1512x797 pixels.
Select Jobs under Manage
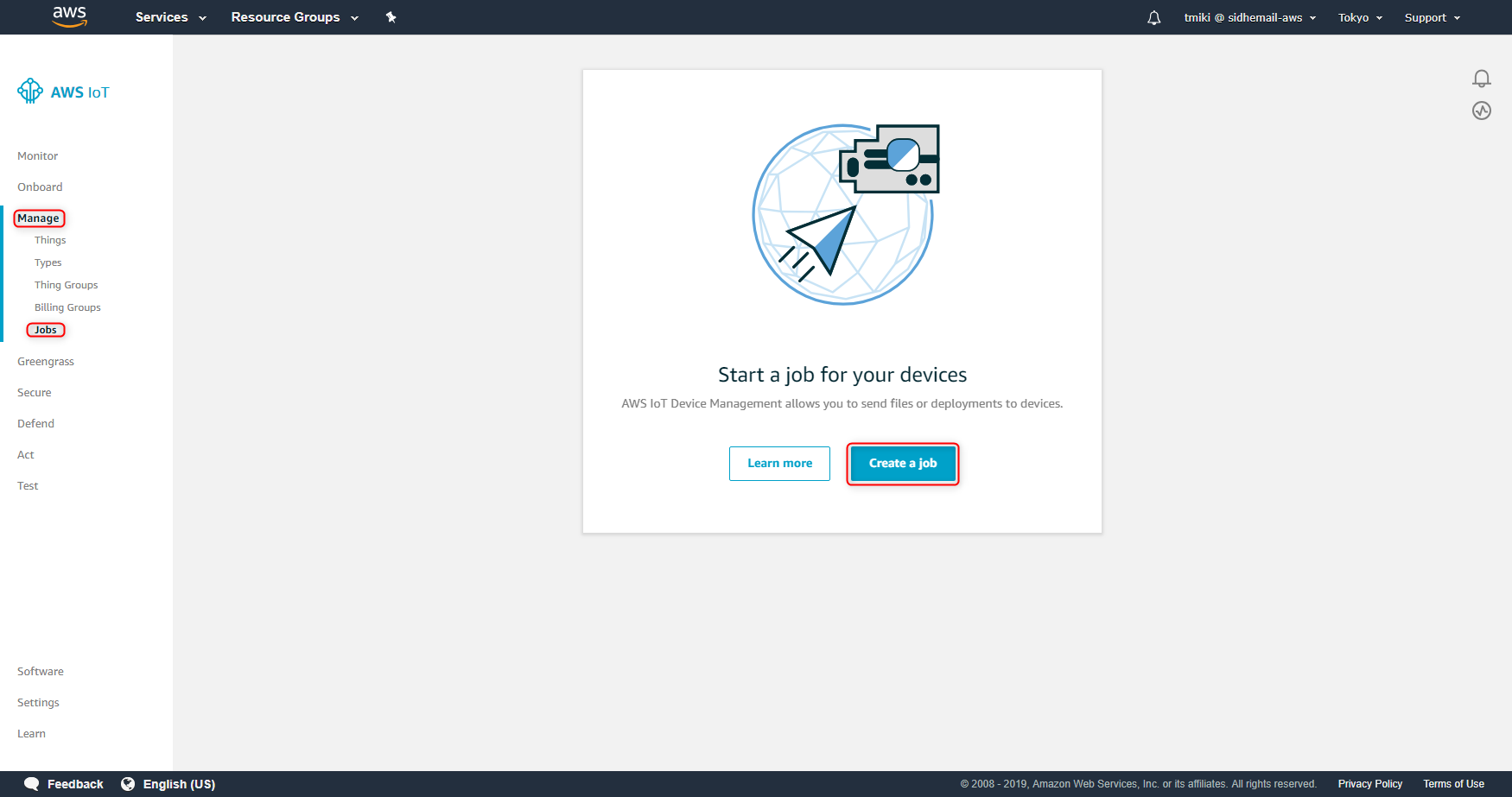pos(46,330)
